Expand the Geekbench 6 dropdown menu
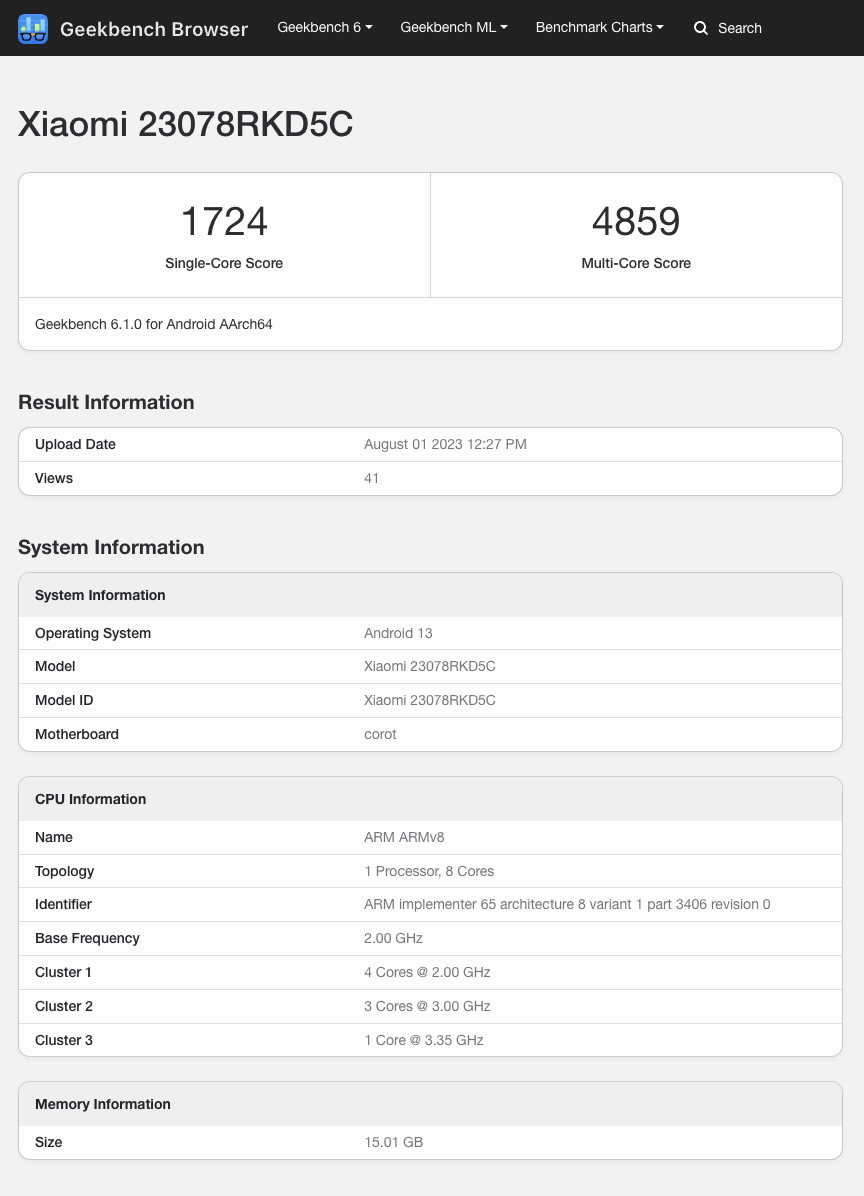Screen dimensions: 864x1196 (x=325, y=27)
